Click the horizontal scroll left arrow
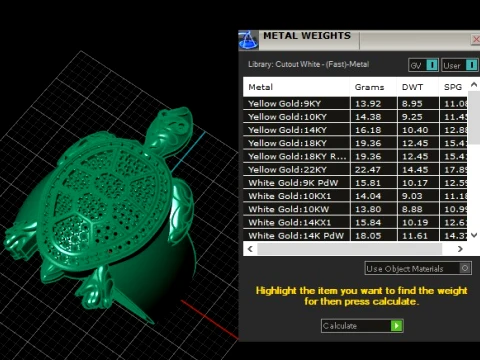The height and width of the screenshot is (360, 480). (x=250, y=249)
